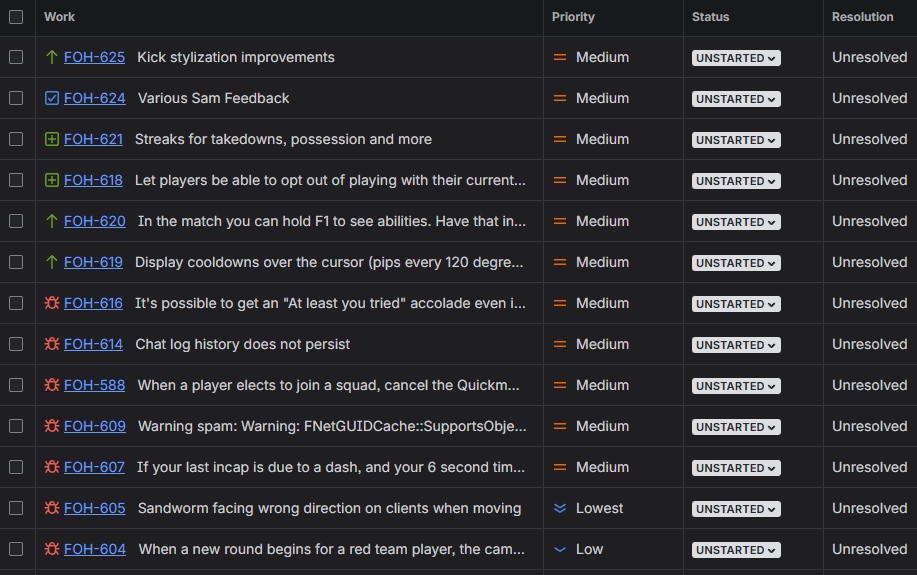Click the Low priority icon for FOH-604
The width and height of the screenshot is (917, 575).
click(560, 550)
